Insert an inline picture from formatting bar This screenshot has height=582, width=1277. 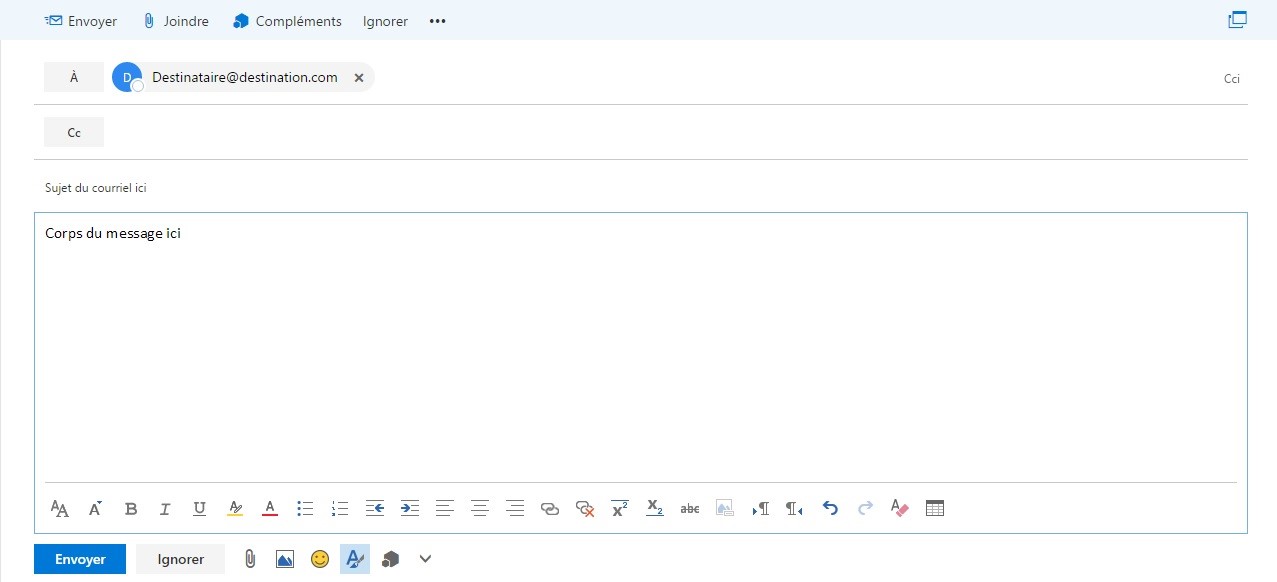(x=725, y=509)
